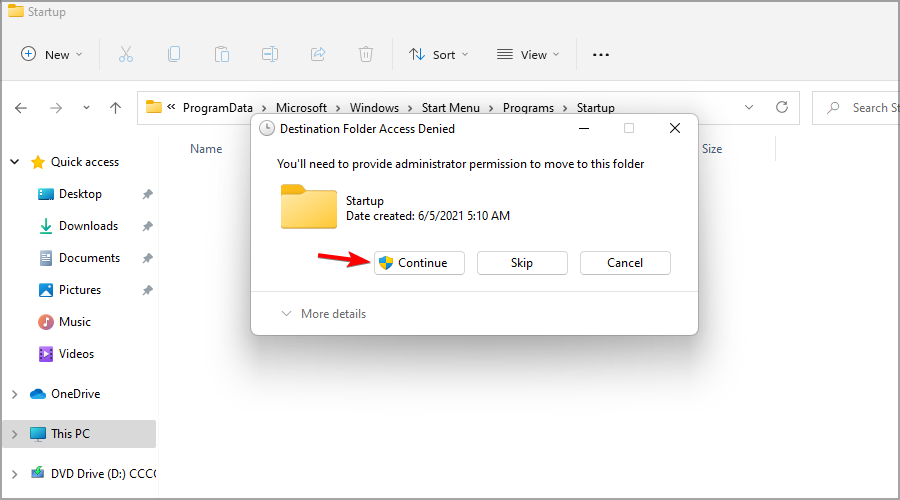
Task: Click the This PC monitor icon
Action: click(x=38, y=434)
